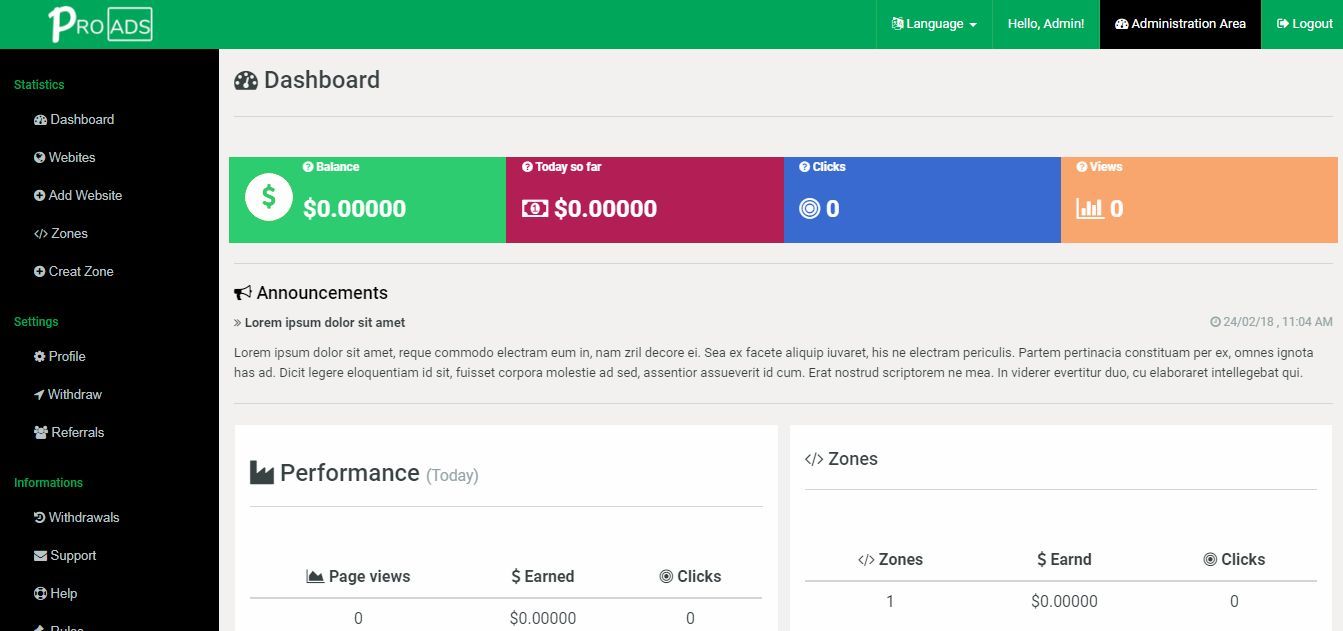Open Profile settings in the sidebar

pyautogui.click(x=60, y=356)
